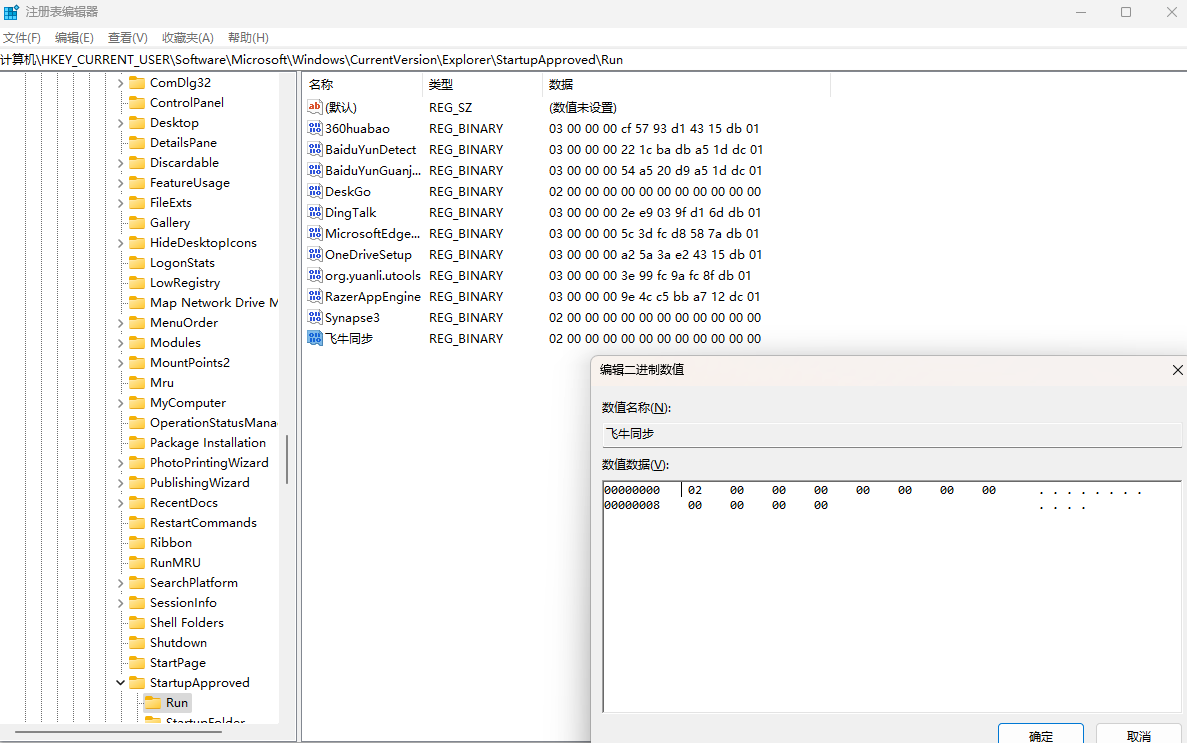Click 取消 to cancel binary edit
Viewport: 1187px width, 743px height.
[1138, 735]
